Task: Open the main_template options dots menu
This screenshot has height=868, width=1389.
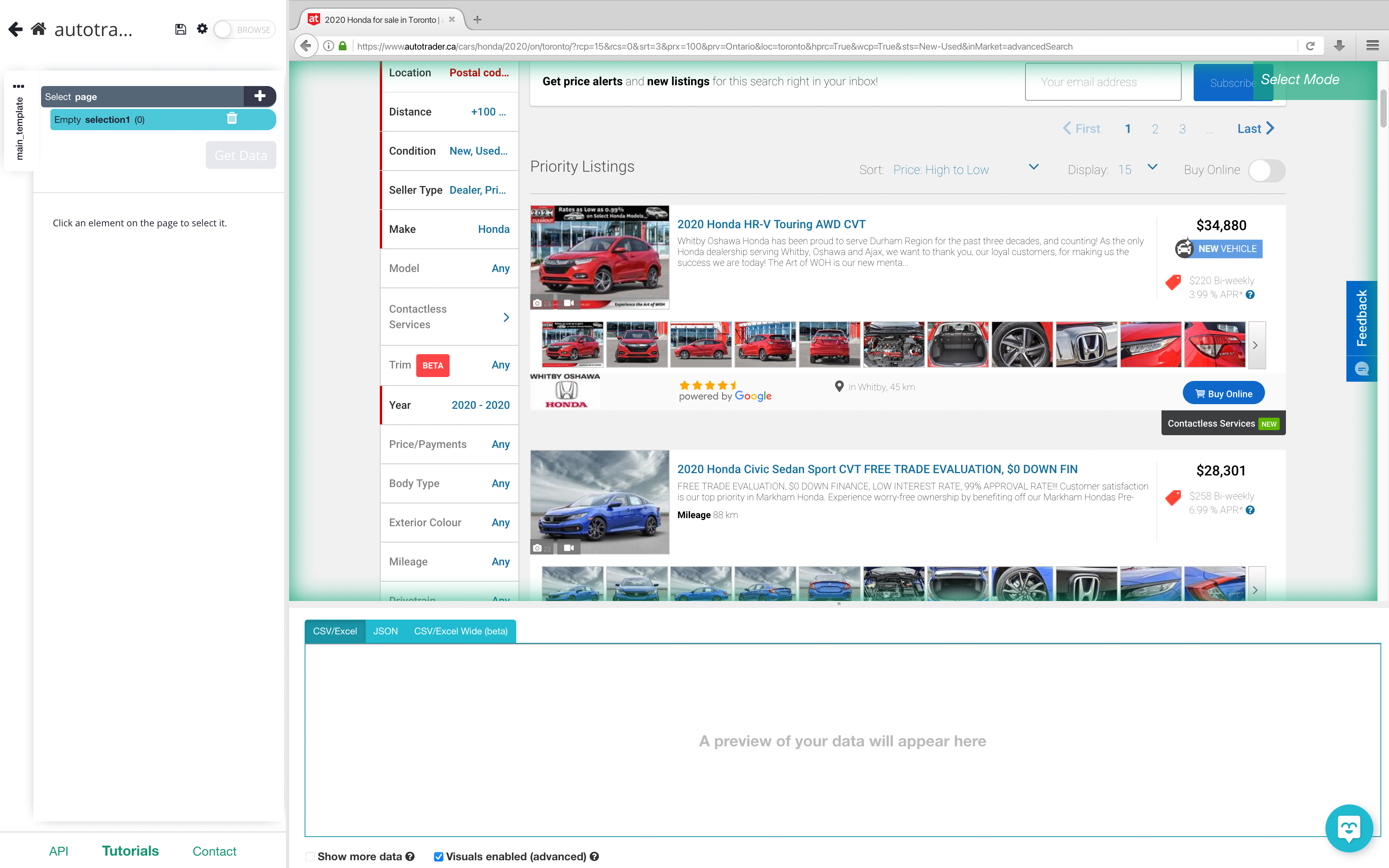Action: click(19, 86)
